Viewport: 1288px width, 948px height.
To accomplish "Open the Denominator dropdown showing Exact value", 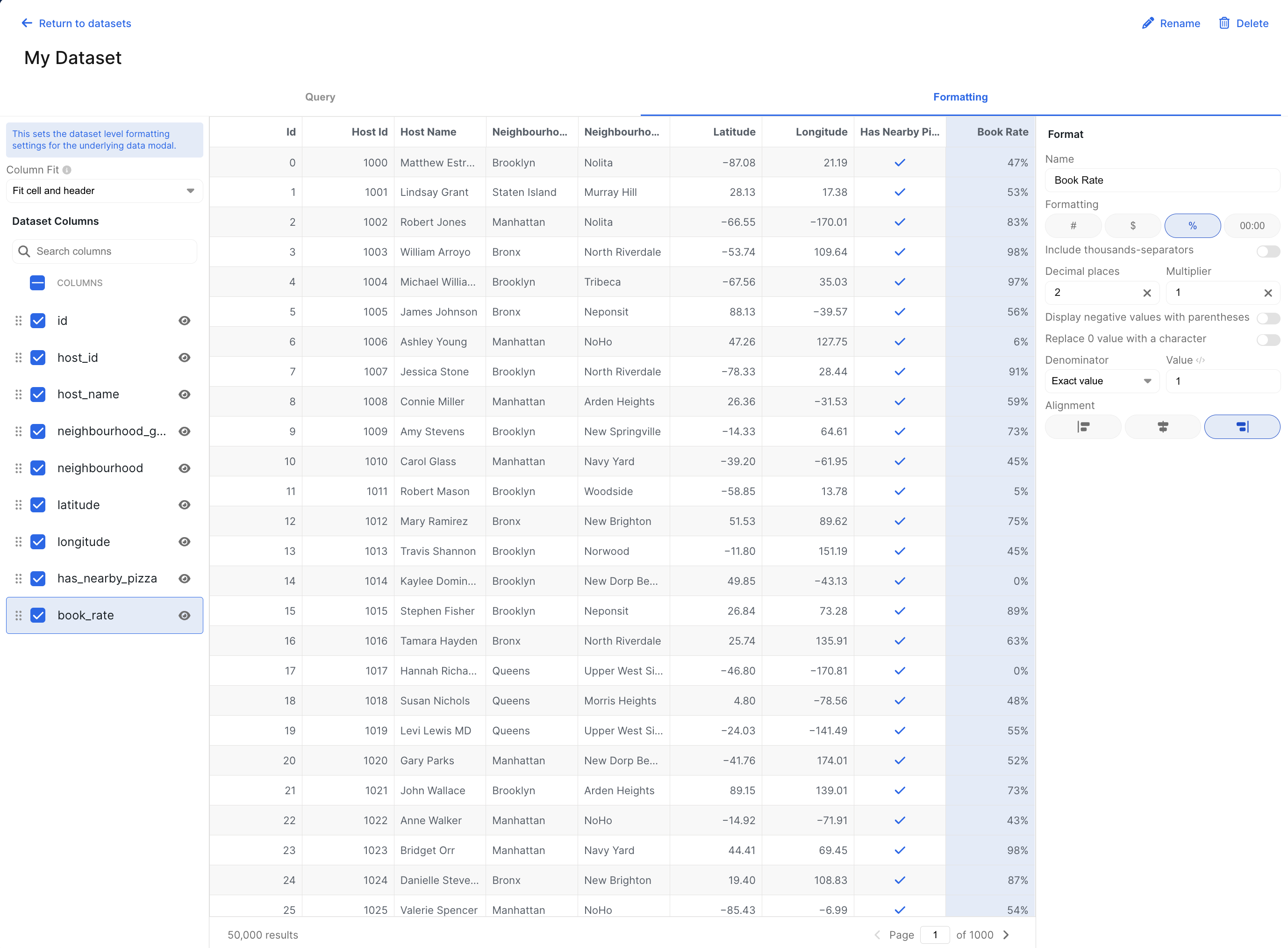I will 1102,381.
